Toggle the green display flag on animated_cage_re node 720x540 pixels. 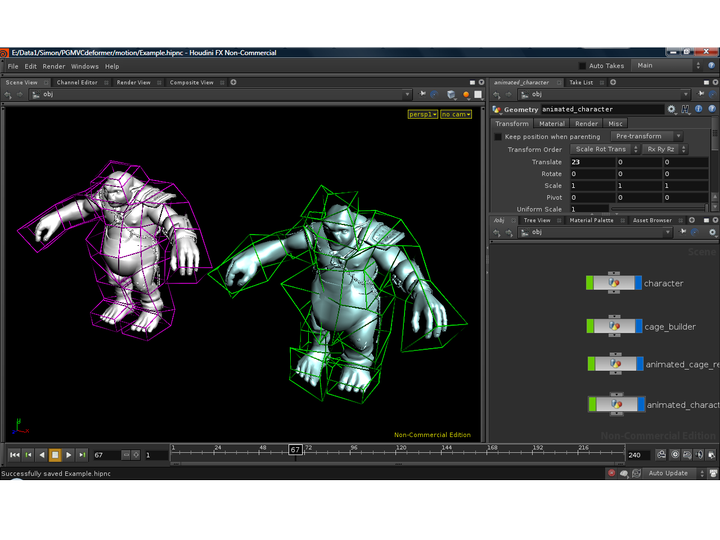tap(591, 364)
